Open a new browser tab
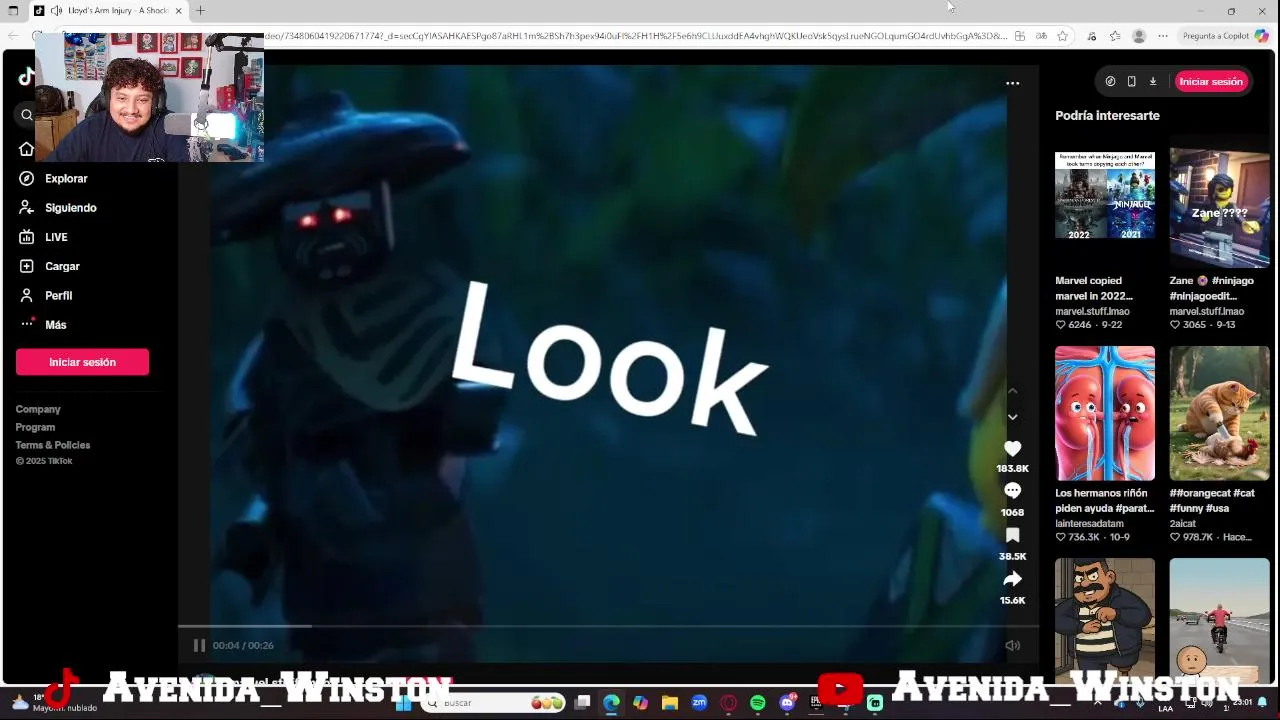Image resolution: width=1280 pixels, height=720 pixels. coord(200,10)
